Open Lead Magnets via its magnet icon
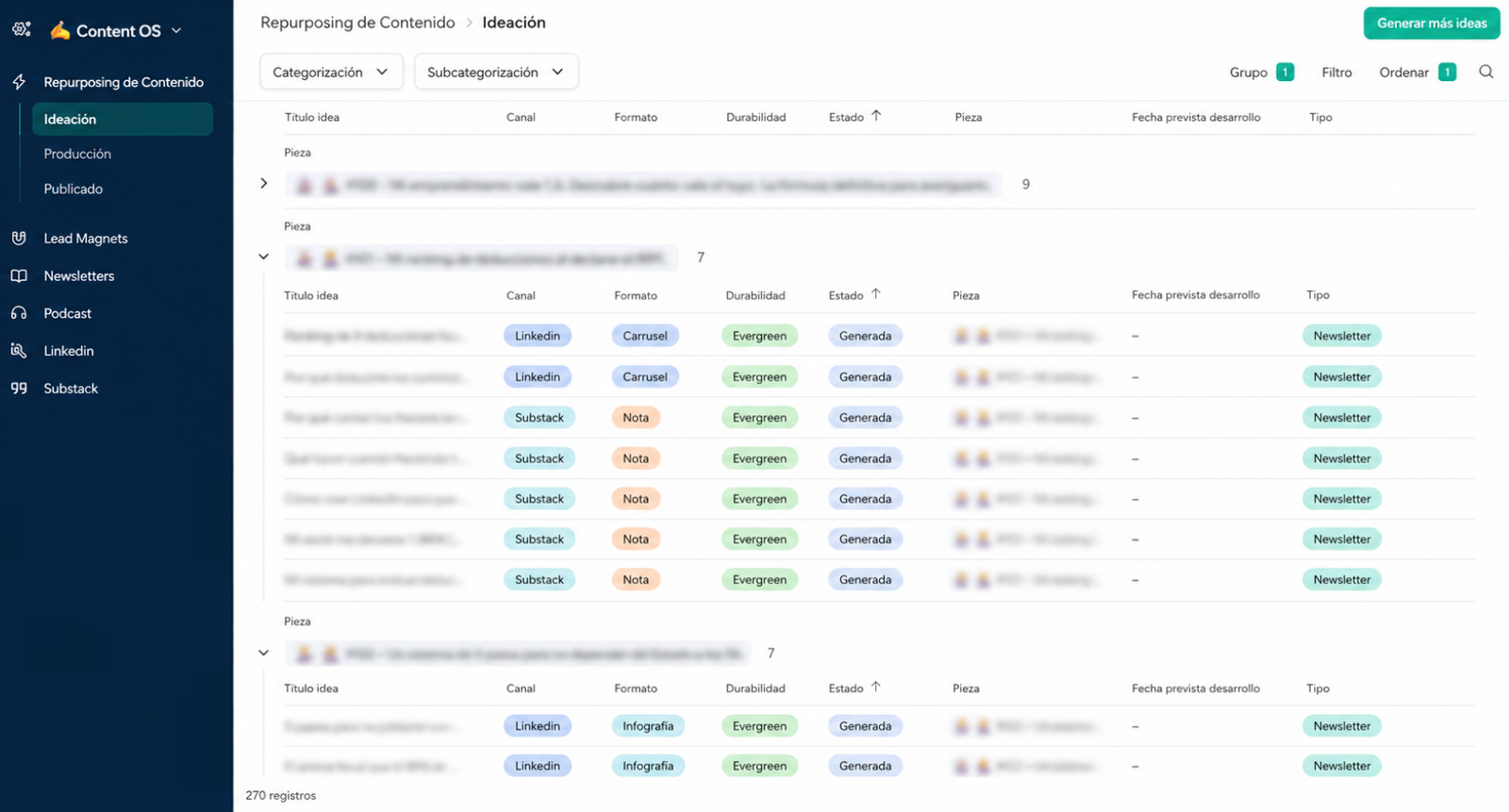Screen dimensions: 1509x812 pos(19,239)
